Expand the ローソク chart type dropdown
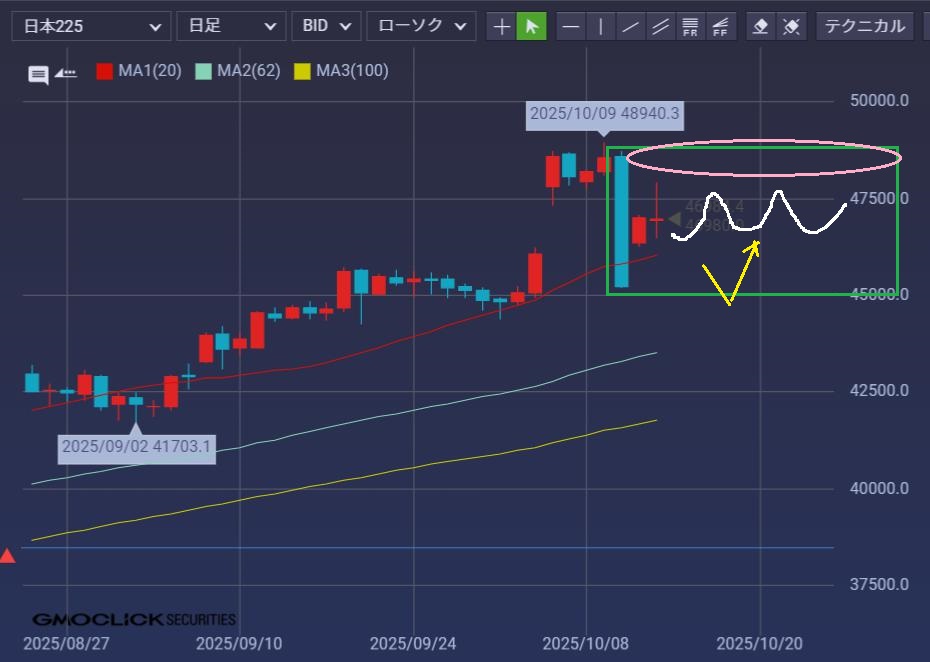930x662 pixels. [420, 26]
